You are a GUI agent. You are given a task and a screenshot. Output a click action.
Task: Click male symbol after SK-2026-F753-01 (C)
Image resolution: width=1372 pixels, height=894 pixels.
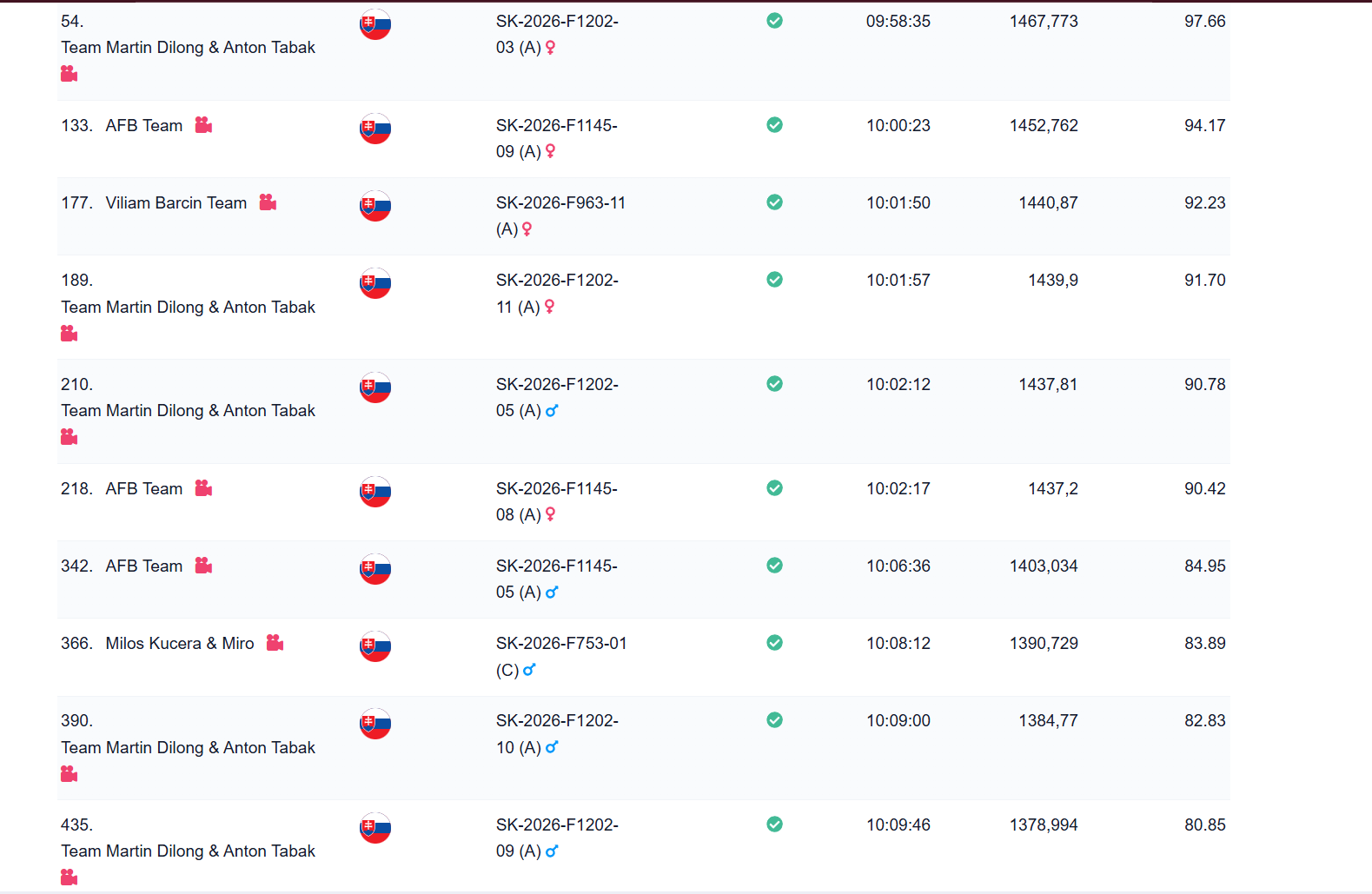[x=529, y=670]
